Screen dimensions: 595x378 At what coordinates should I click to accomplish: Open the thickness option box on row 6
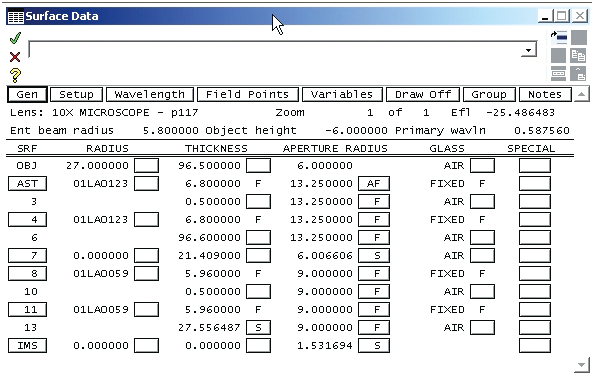[x=258, y=238]
